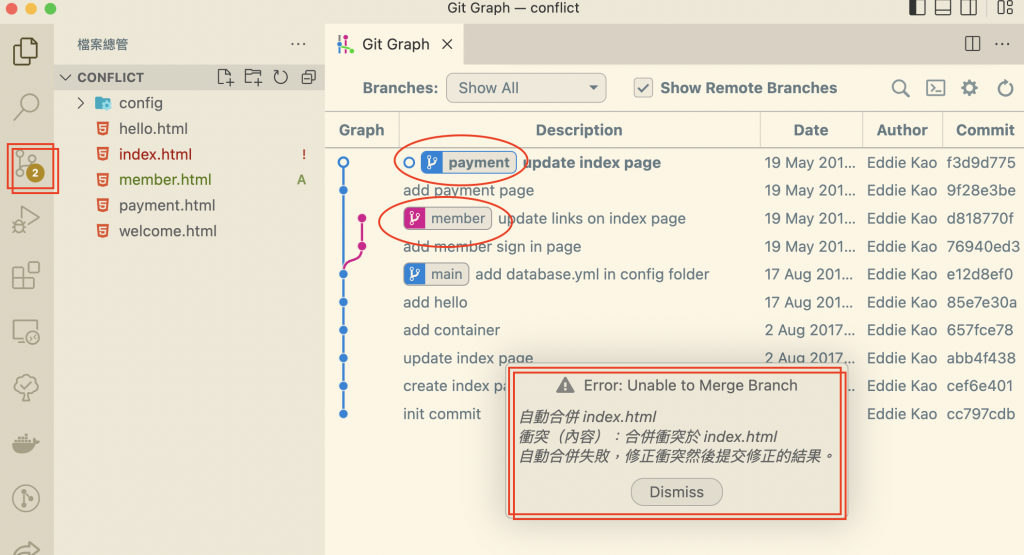1024x555 pixels.
Task: Close the Git Graph tab
Action: [x=447, y=44]
